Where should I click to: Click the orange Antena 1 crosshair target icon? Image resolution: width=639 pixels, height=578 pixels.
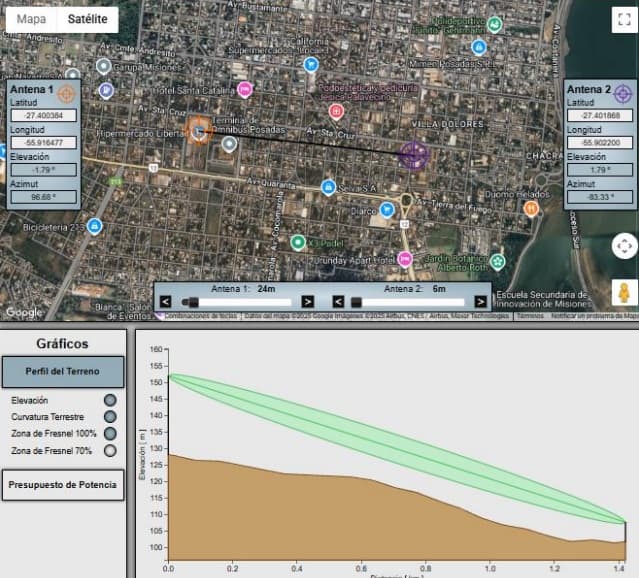pos(66,94)
